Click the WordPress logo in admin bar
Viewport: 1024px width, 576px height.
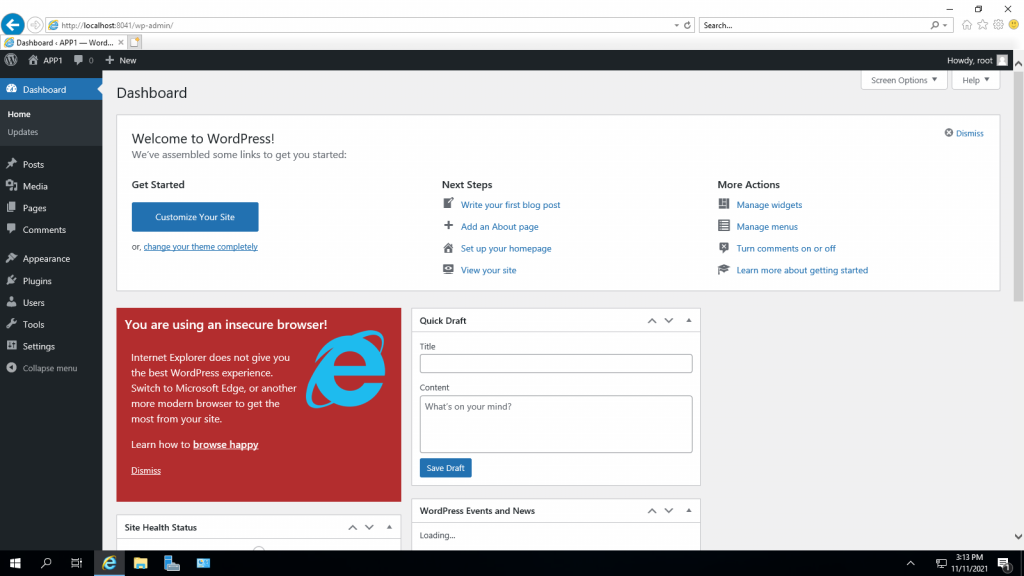[x=11, y=60]
